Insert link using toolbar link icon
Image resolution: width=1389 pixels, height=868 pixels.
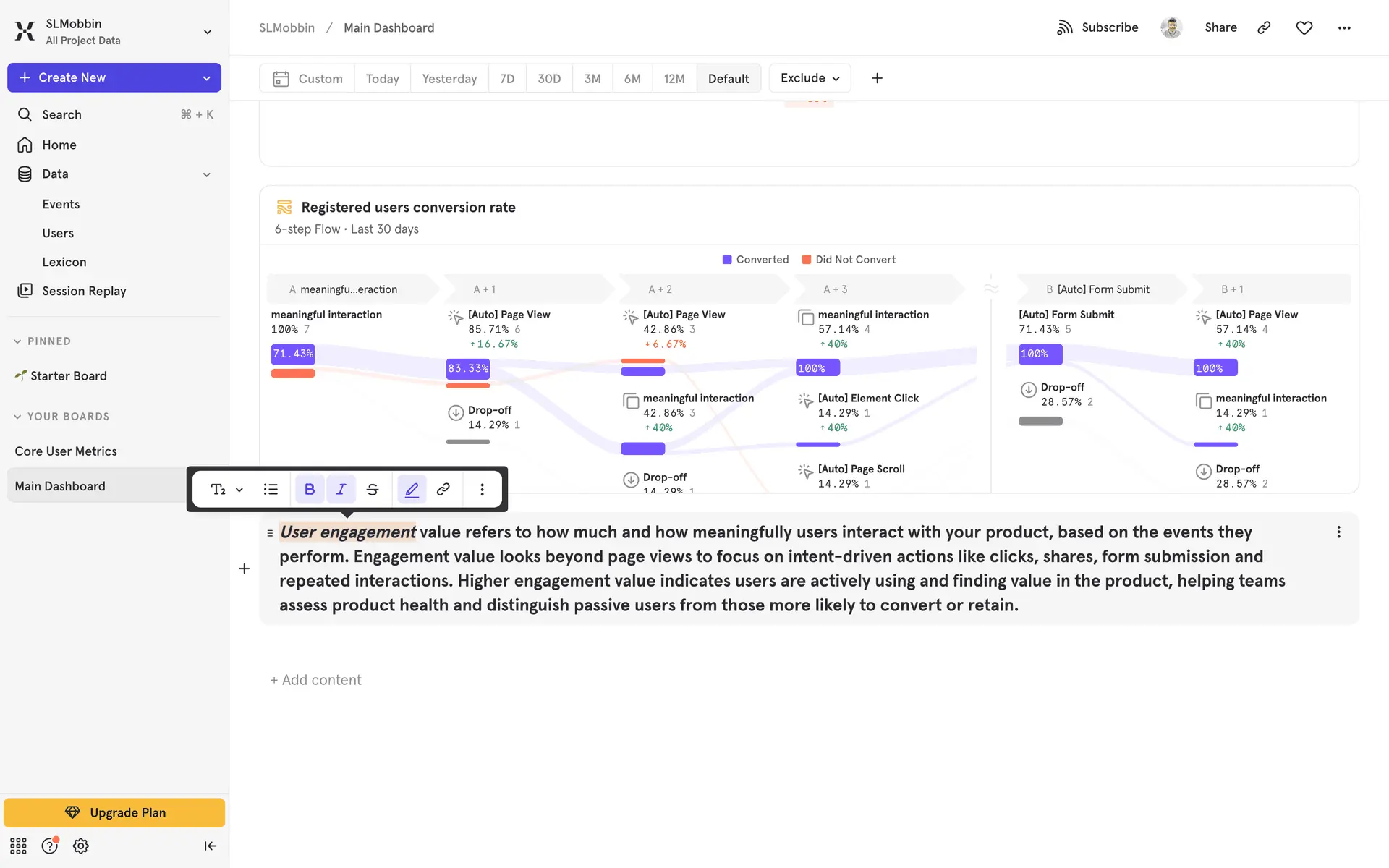(443, 490)
